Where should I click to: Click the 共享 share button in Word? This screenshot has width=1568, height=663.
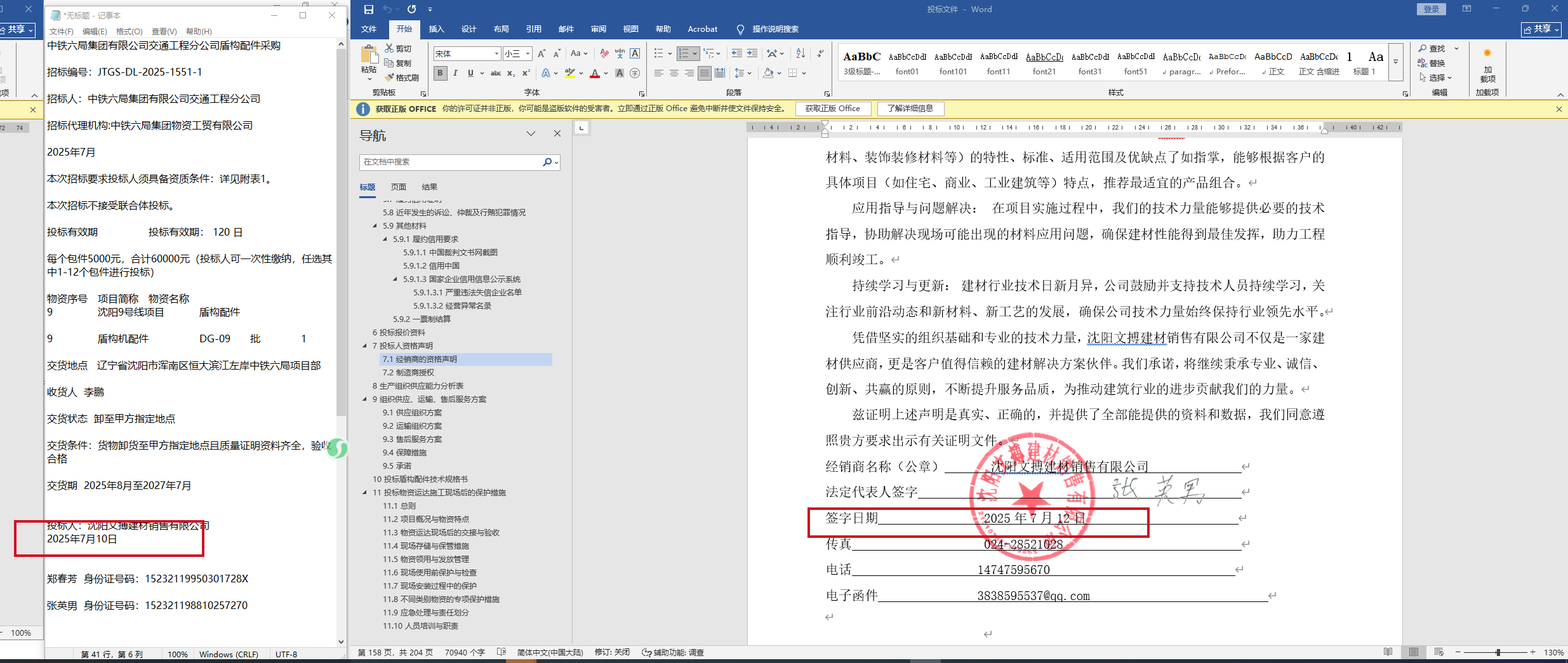(1541, 29)
